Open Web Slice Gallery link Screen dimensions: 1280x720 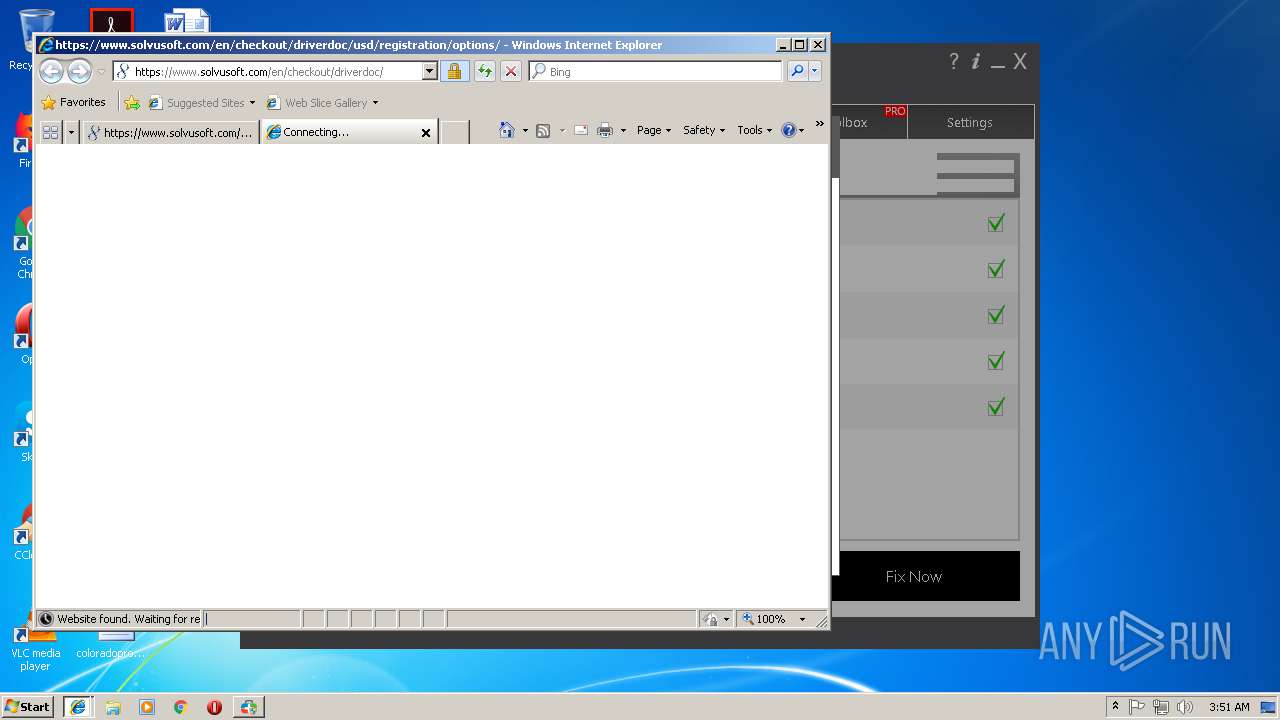click(x=317, y=102)
